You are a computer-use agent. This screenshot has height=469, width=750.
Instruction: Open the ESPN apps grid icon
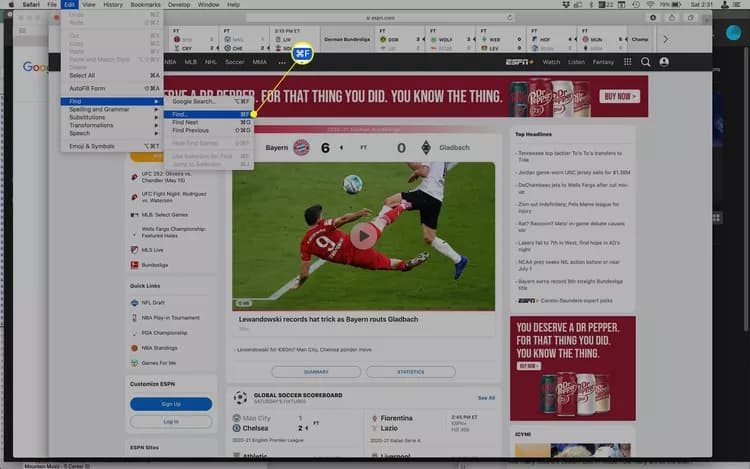point(628,62)
